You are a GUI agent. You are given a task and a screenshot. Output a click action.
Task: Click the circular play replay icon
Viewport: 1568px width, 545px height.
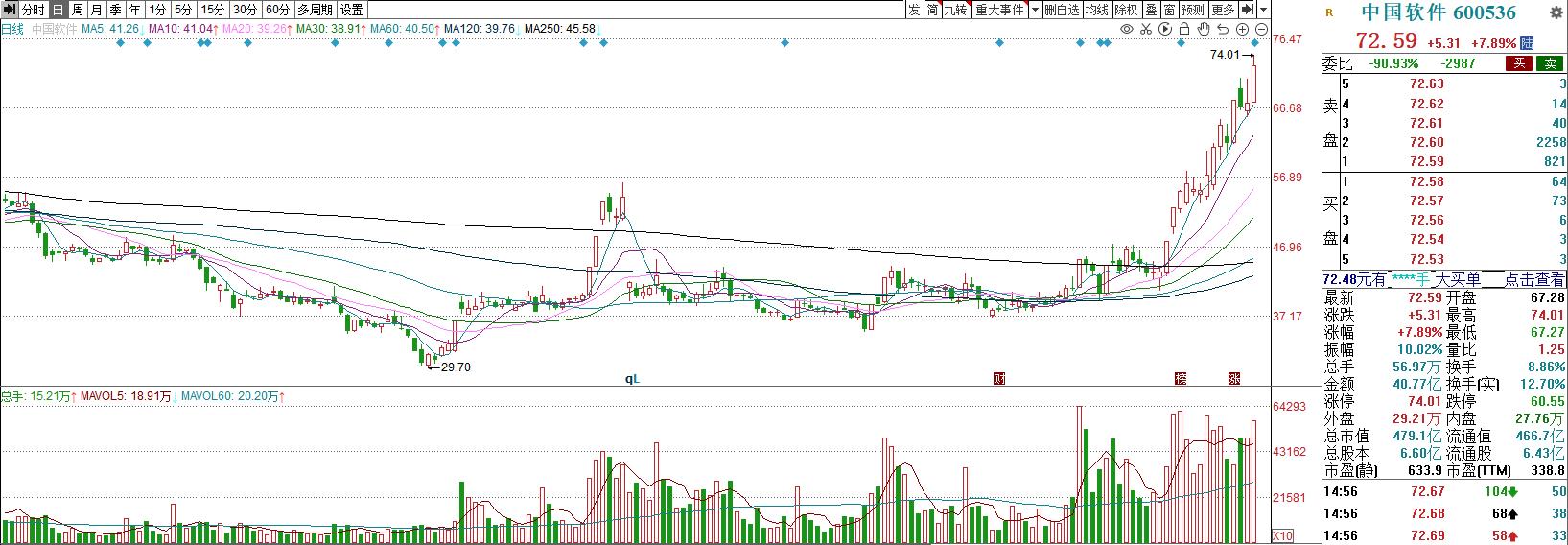[x=1166, y=30]
